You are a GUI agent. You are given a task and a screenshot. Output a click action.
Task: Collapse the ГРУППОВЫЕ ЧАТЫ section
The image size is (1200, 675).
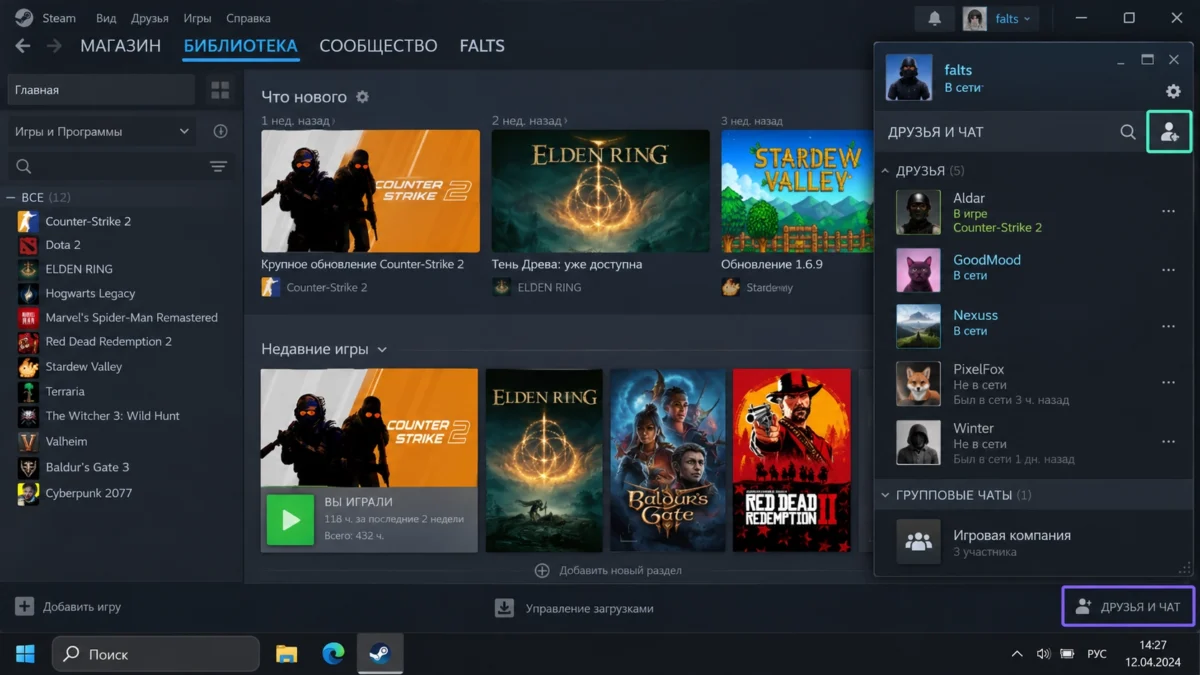(885, 495)
